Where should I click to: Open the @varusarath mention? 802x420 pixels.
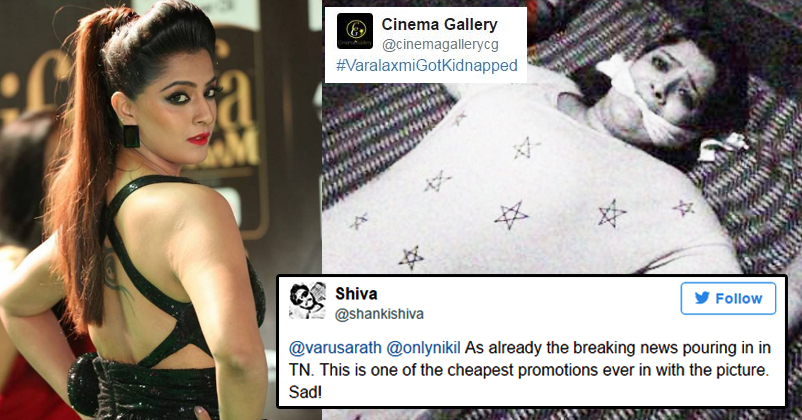(x=335, y=348)
